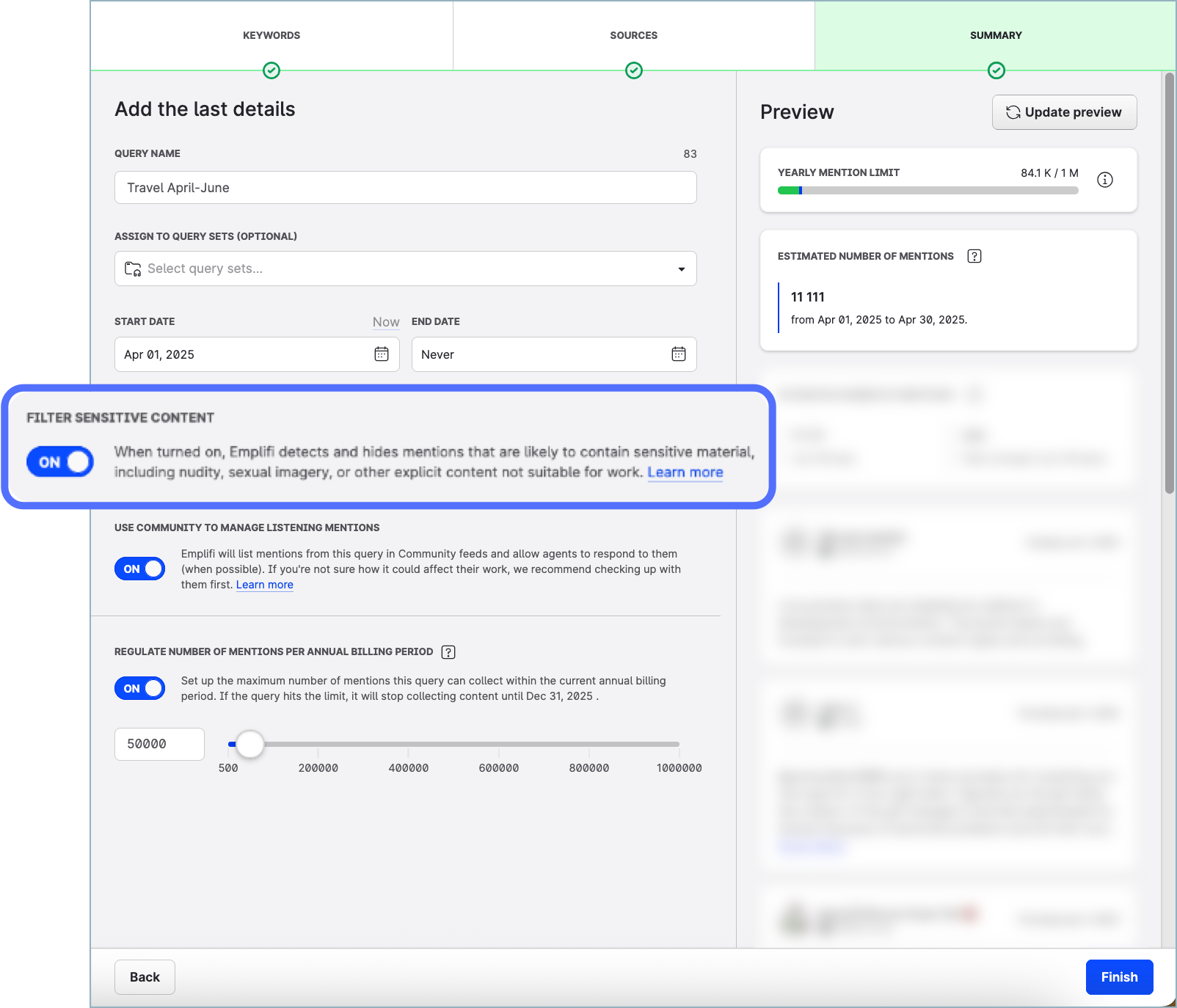Screen dimensions: 1177x1008
Task: Click help icon next to Regulate Number of Mentions
Action: 448,652
